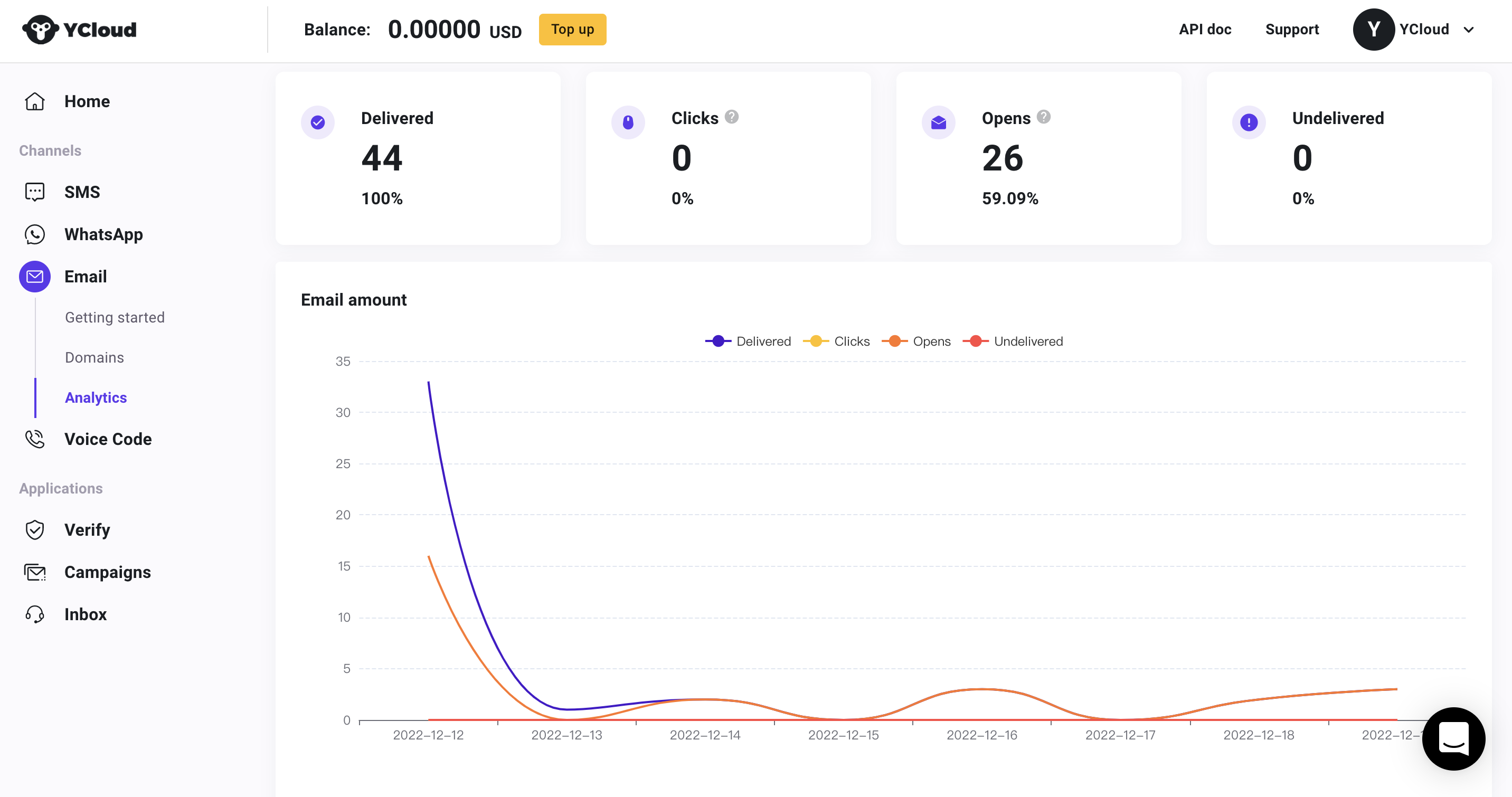The width and height of the screenshot is (1512, 797).
Task: Click the help icon beside Clicks
Action: click(731, 117)
